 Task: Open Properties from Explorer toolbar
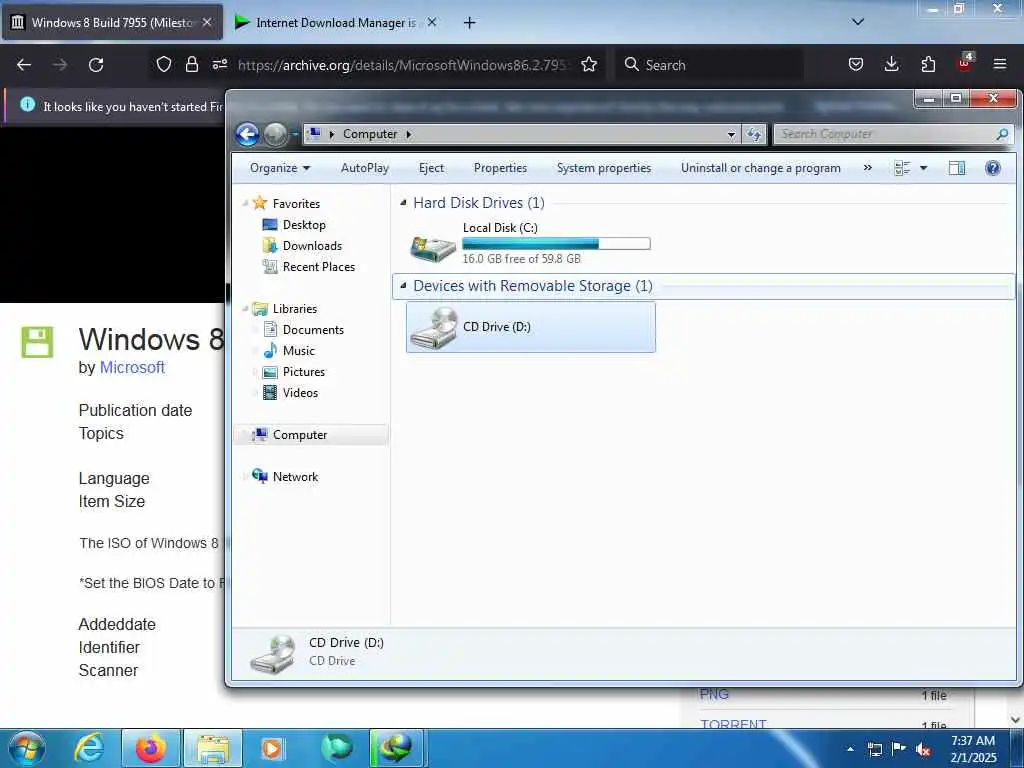[x=500, y=168]
